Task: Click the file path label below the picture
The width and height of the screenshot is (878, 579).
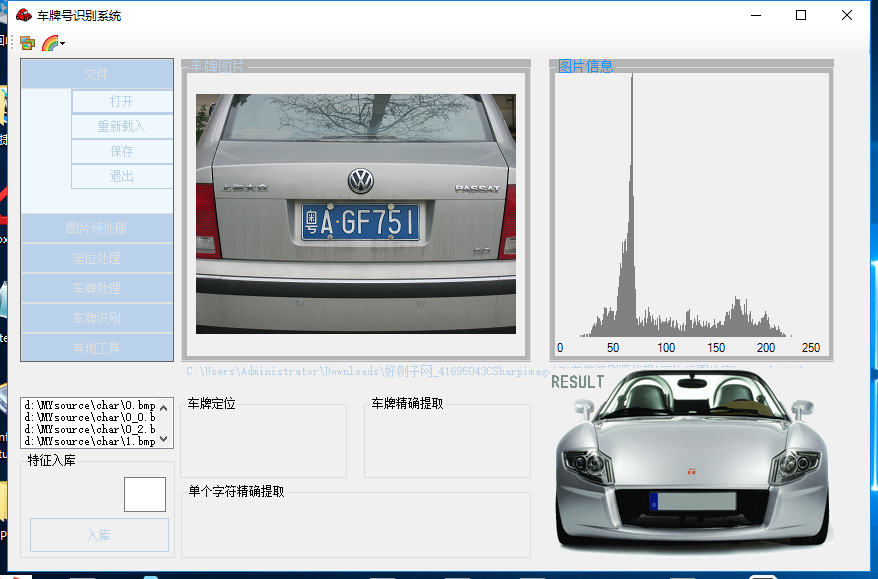Action: (x=367, y=371)
